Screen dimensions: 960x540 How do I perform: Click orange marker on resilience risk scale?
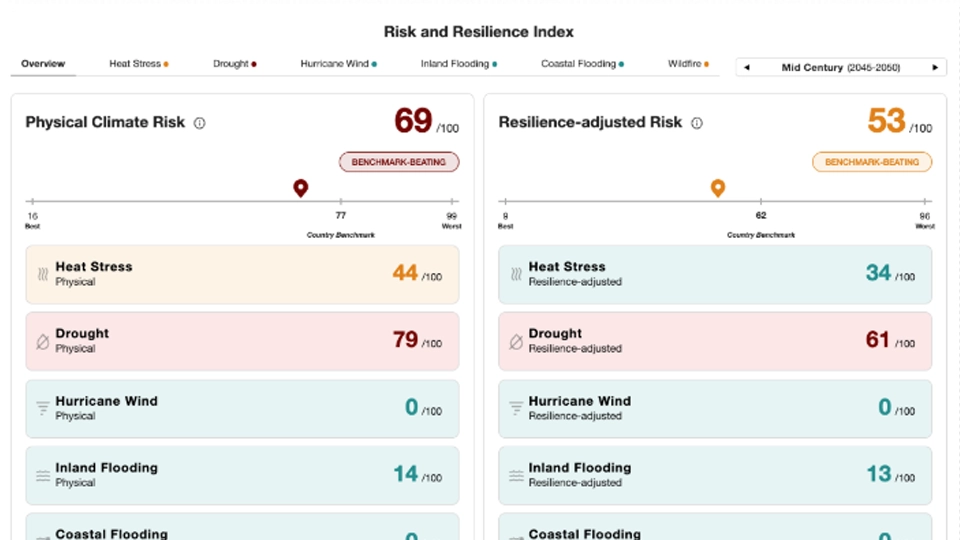[x=717, y=188]
